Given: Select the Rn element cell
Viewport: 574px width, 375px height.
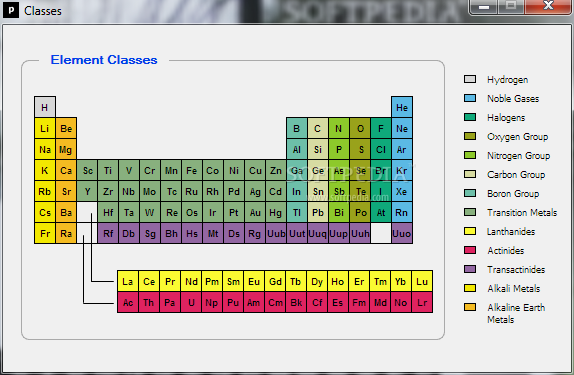Looking at the screenshot, I should 402,212.
